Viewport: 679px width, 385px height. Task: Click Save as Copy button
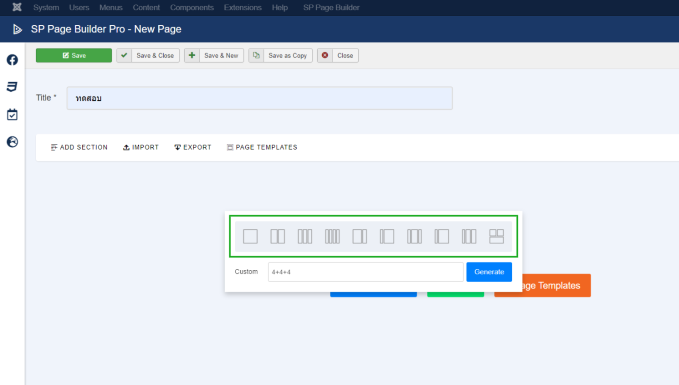280,55
